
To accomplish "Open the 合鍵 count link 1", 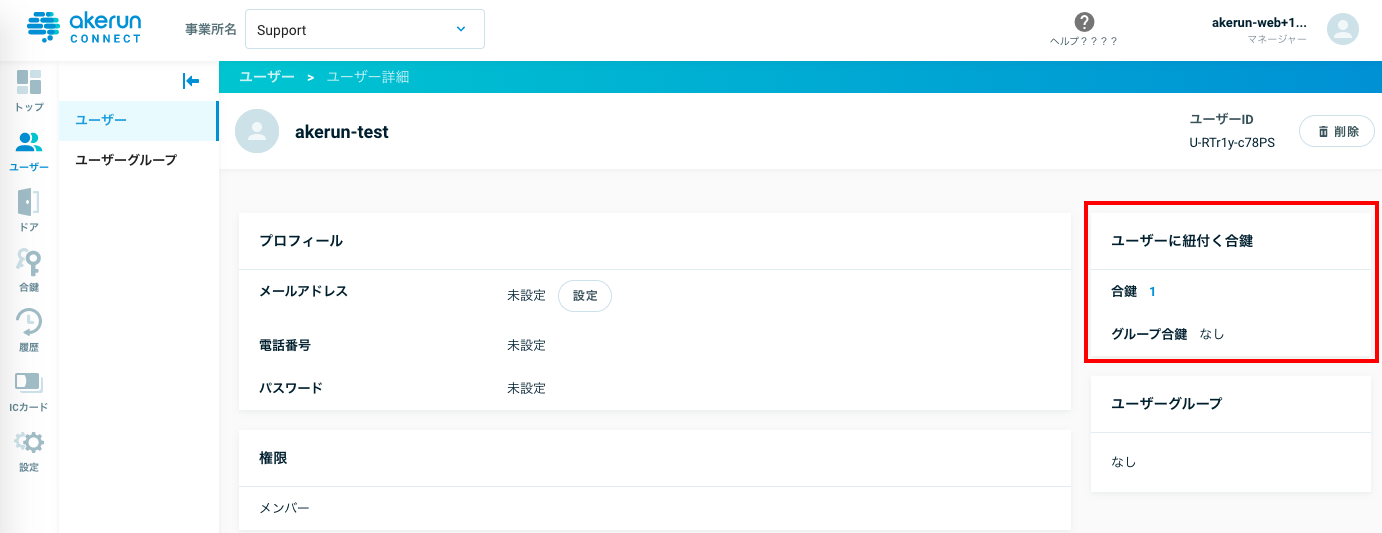I will (x=1152, y=292).
